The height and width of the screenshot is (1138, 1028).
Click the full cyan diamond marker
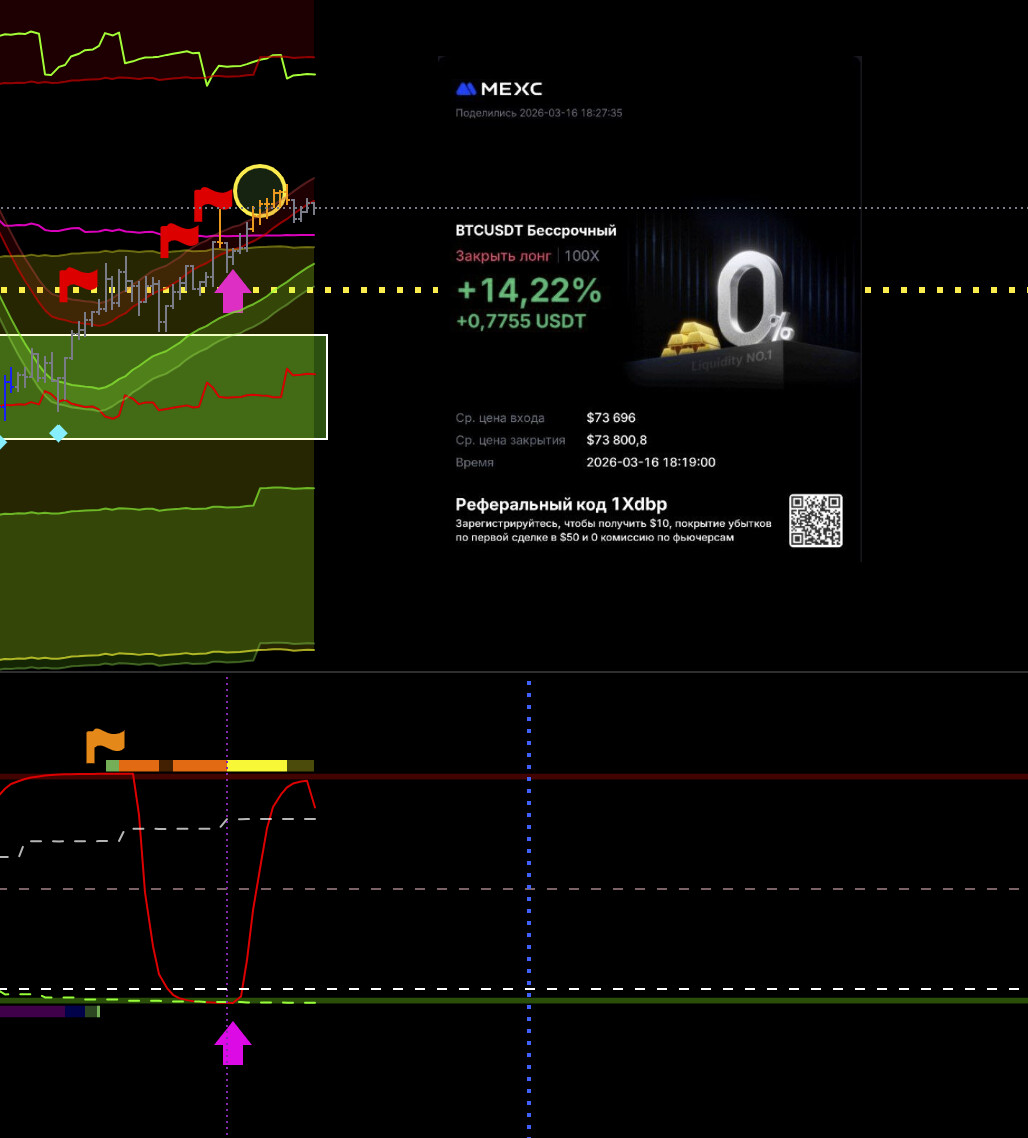59,433
